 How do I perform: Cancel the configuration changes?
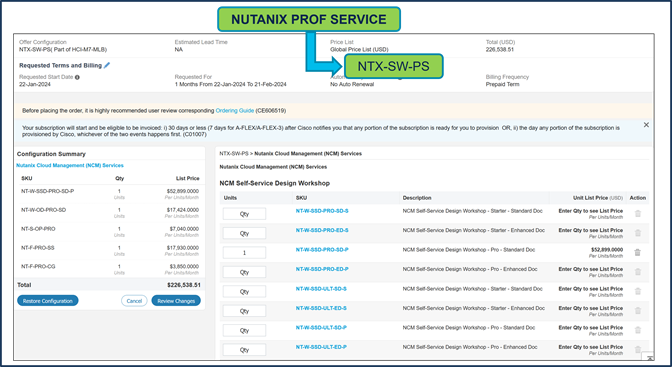click(x=134, y=301)
